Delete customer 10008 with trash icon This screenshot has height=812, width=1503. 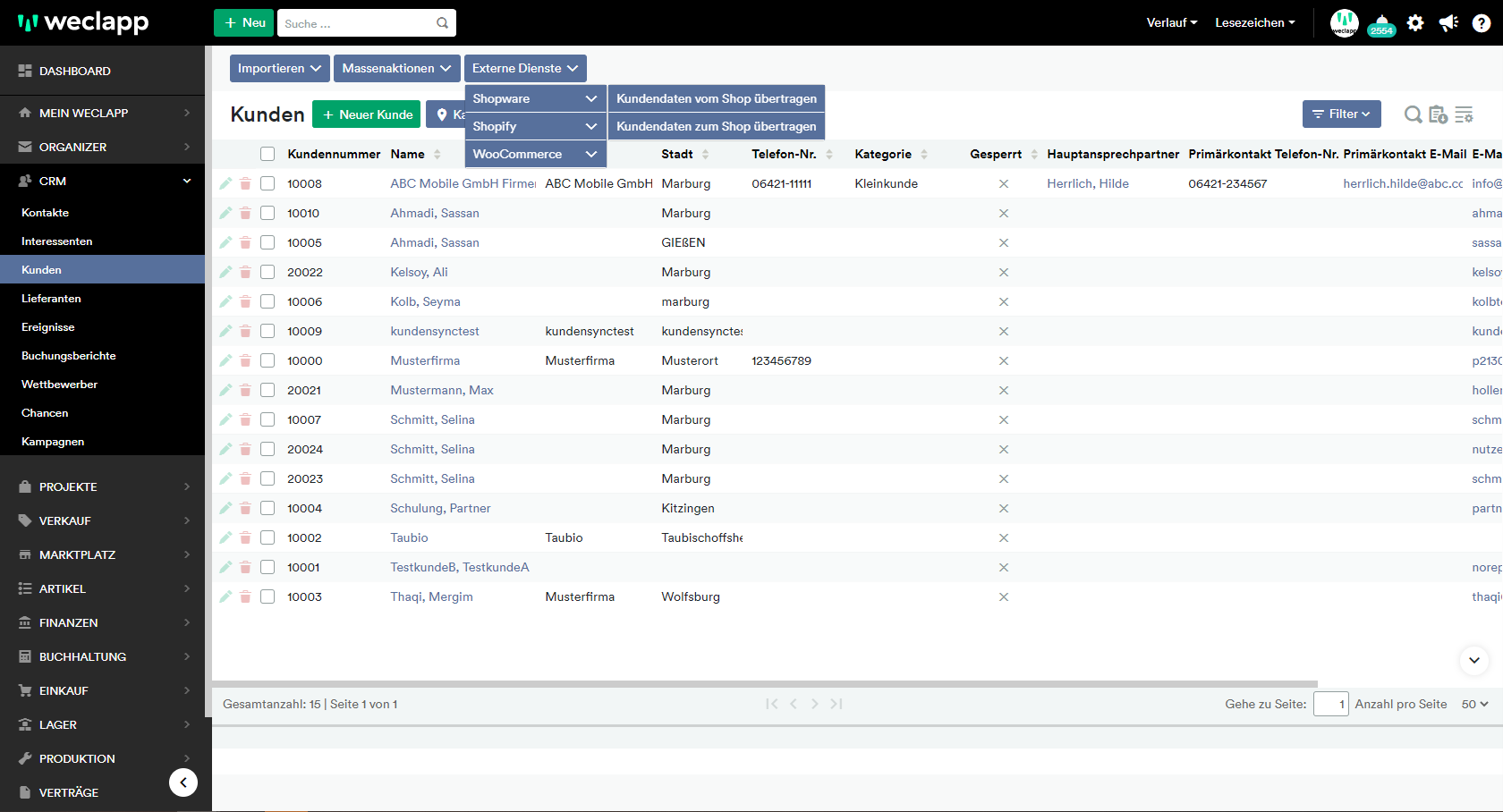click(x=245, y=183)
